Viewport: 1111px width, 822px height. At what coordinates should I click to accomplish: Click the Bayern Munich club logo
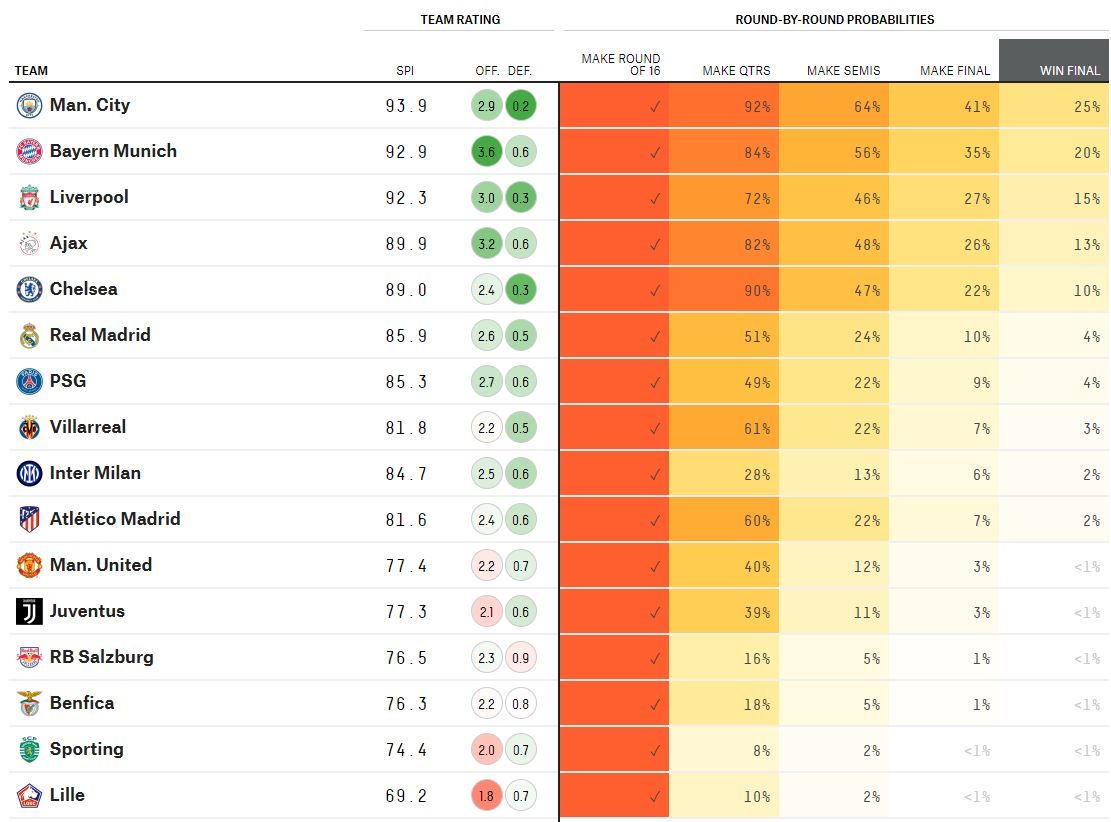(29, 152)
